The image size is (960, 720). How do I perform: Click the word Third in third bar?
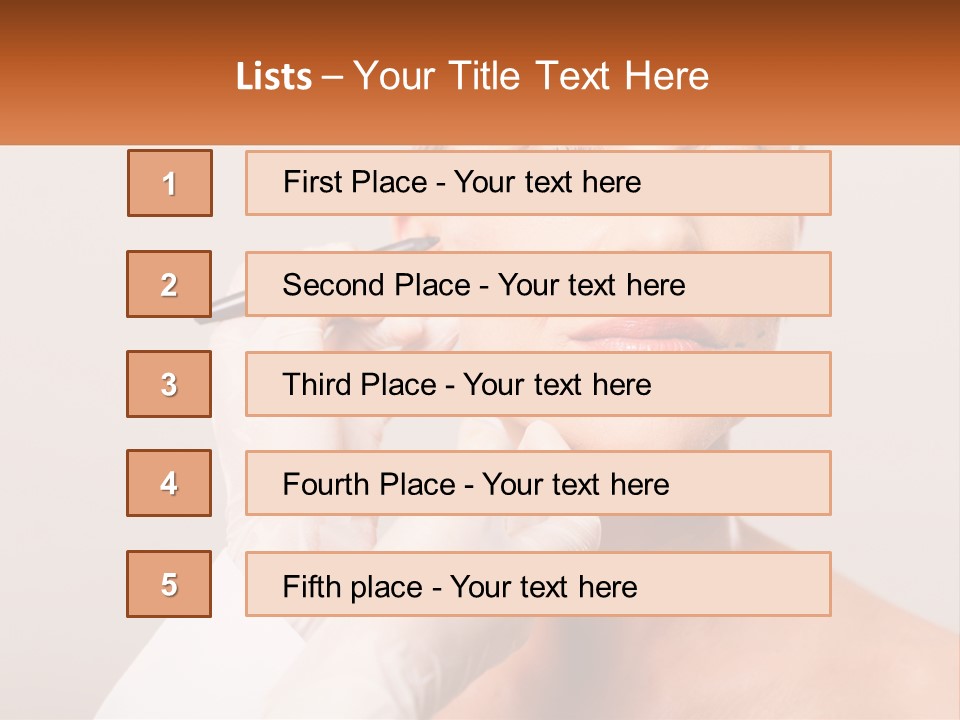coord(317,384)
